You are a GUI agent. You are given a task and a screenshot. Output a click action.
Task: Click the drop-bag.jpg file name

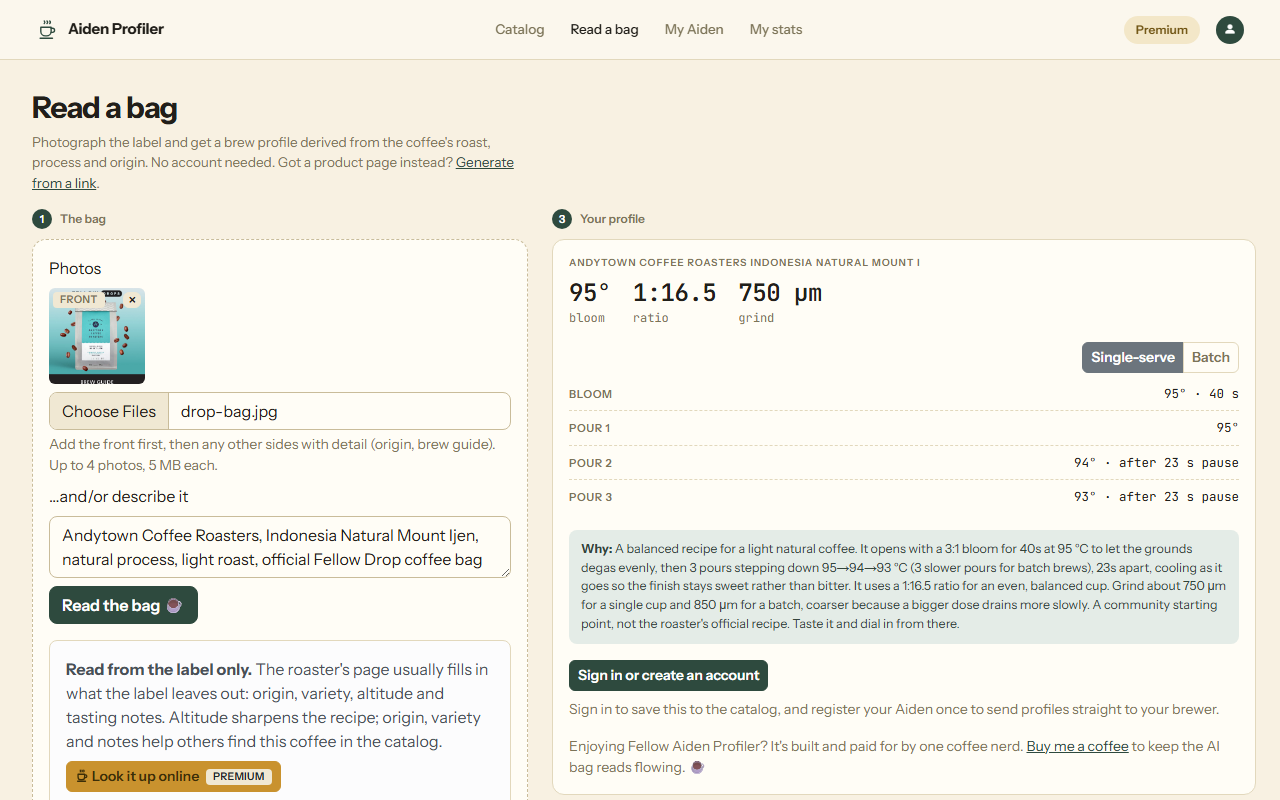point(229,411)
